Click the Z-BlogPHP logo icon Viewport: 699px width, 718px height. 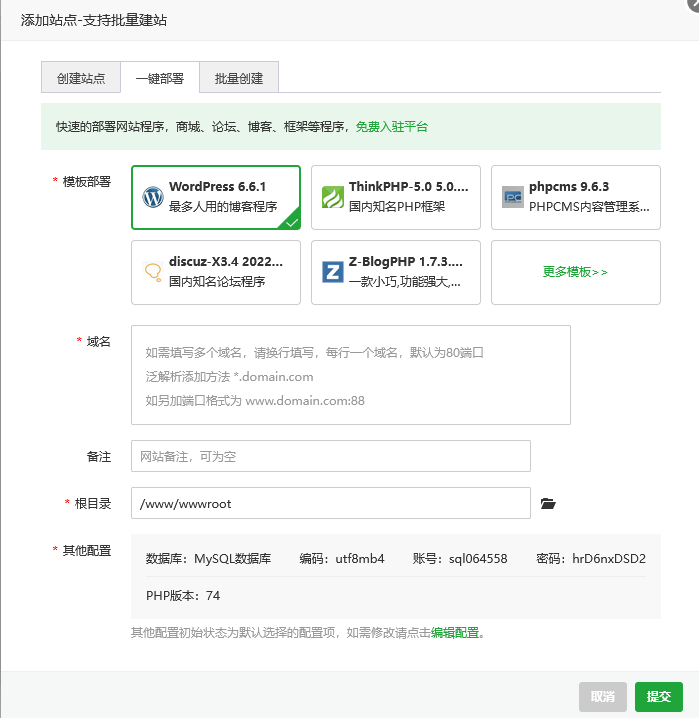coord(332,272)
